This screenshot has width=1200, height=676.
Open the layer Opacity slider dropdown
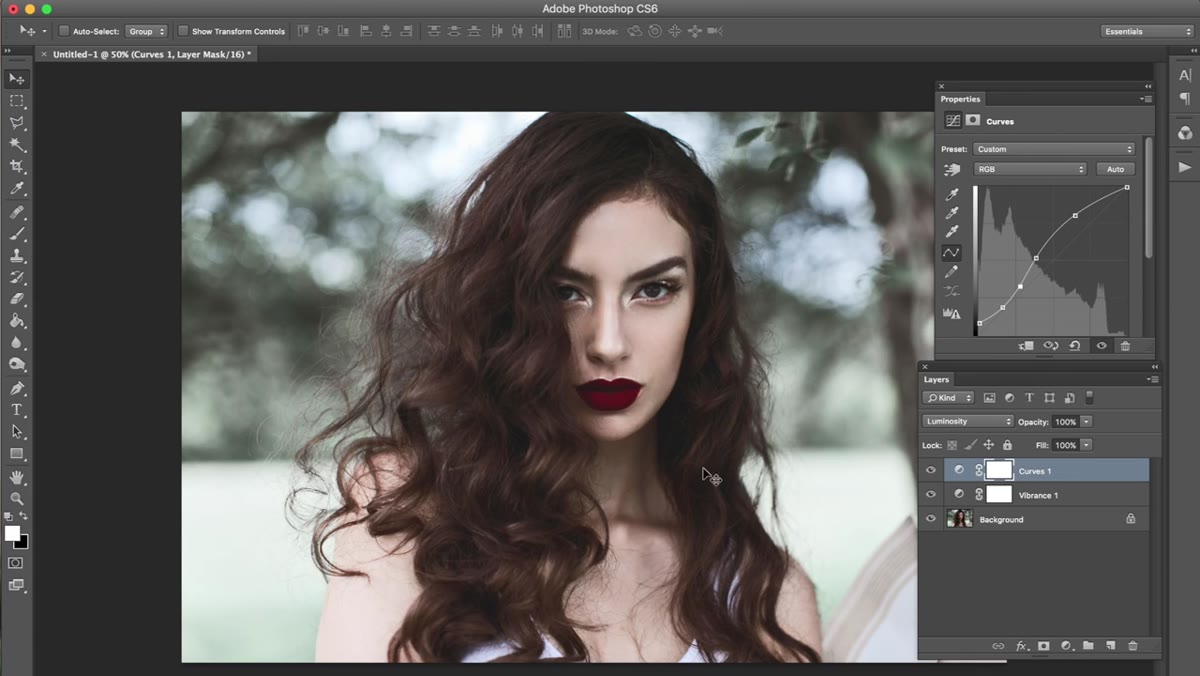(x=1087, y=422)
